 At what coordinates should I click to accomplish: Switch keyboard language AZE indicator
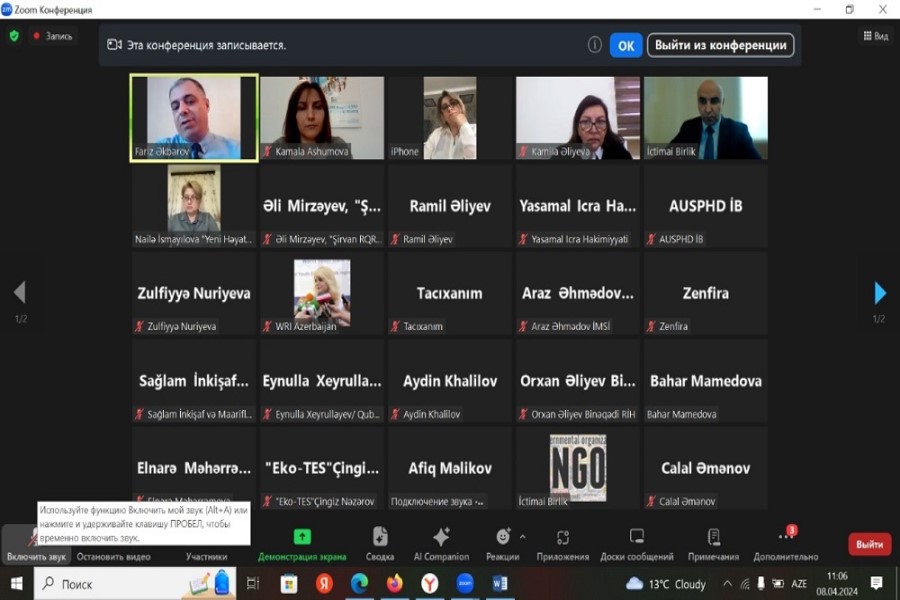point(799,584)
